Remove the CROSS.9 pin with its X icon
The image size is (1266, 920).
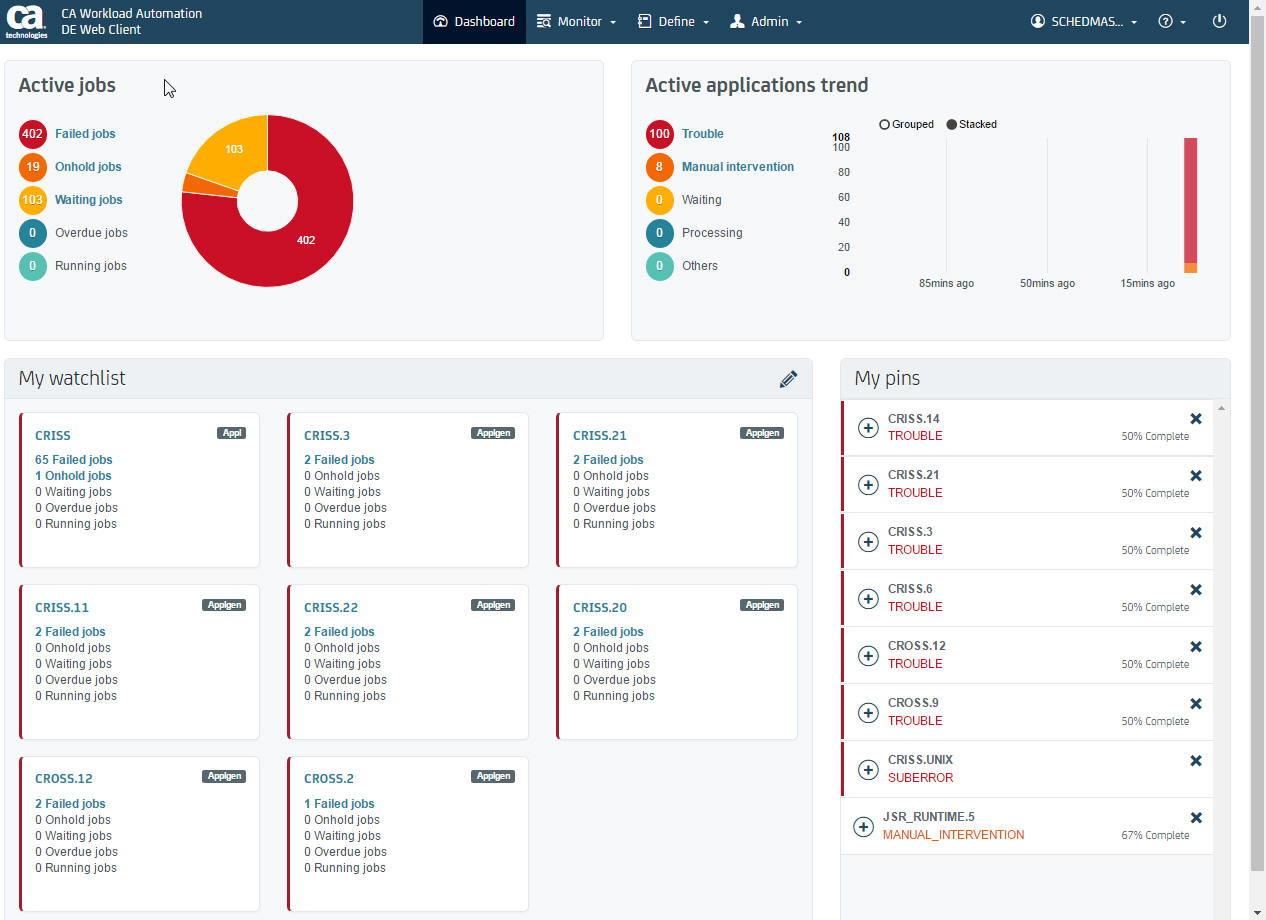click(x=1196, y=703)
